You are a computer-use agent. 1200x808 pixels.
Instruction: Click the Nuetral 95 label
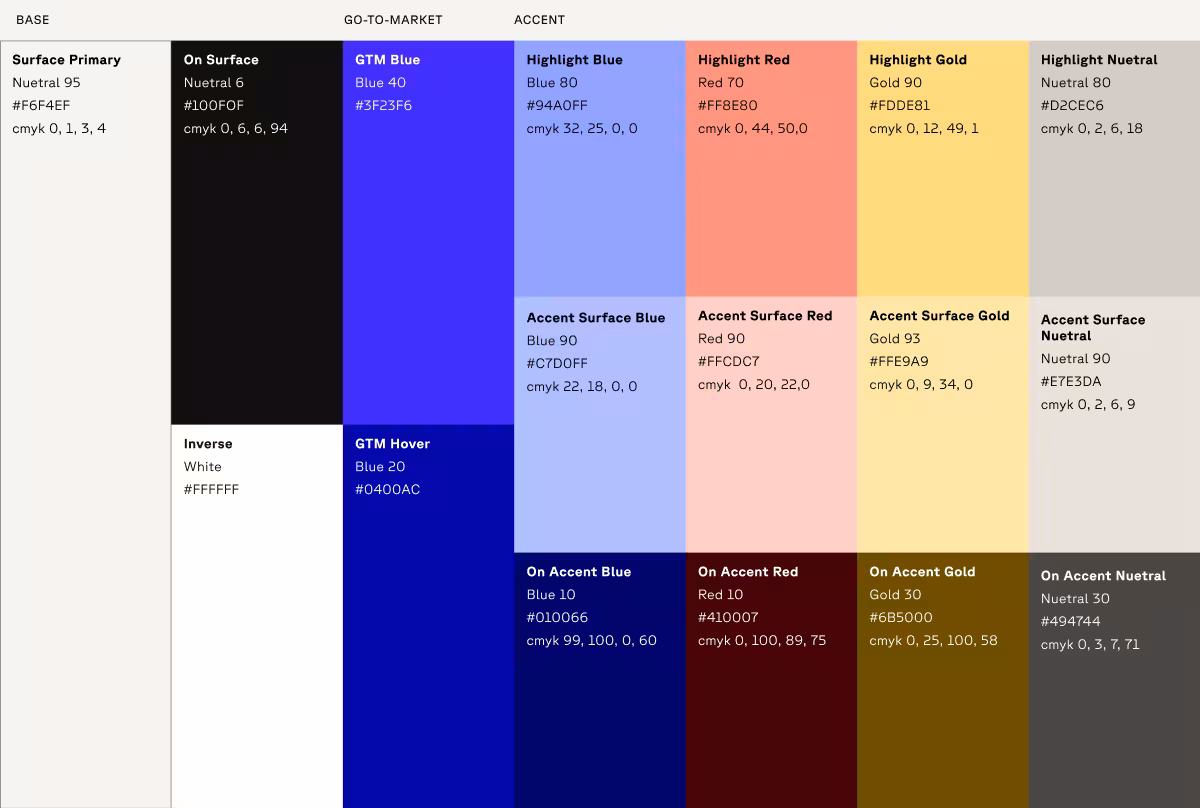coord(46,82)
